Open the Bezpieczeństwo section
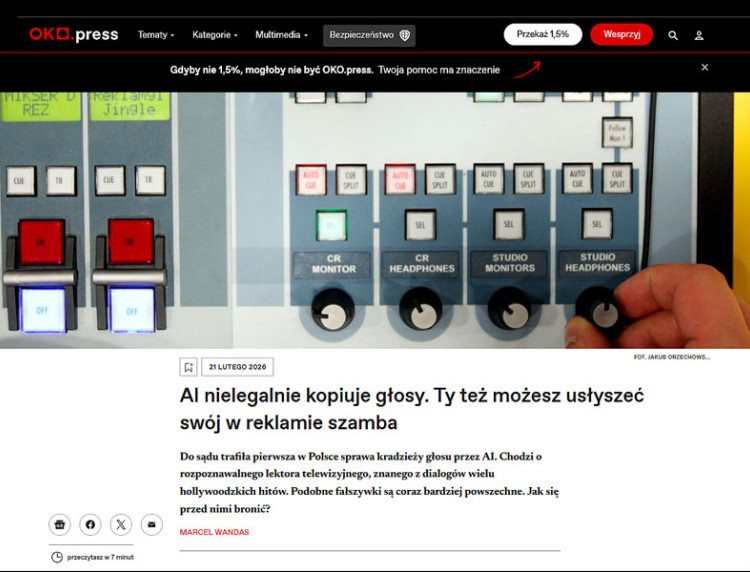The image size is (750, 572). (x=369, y=35)
